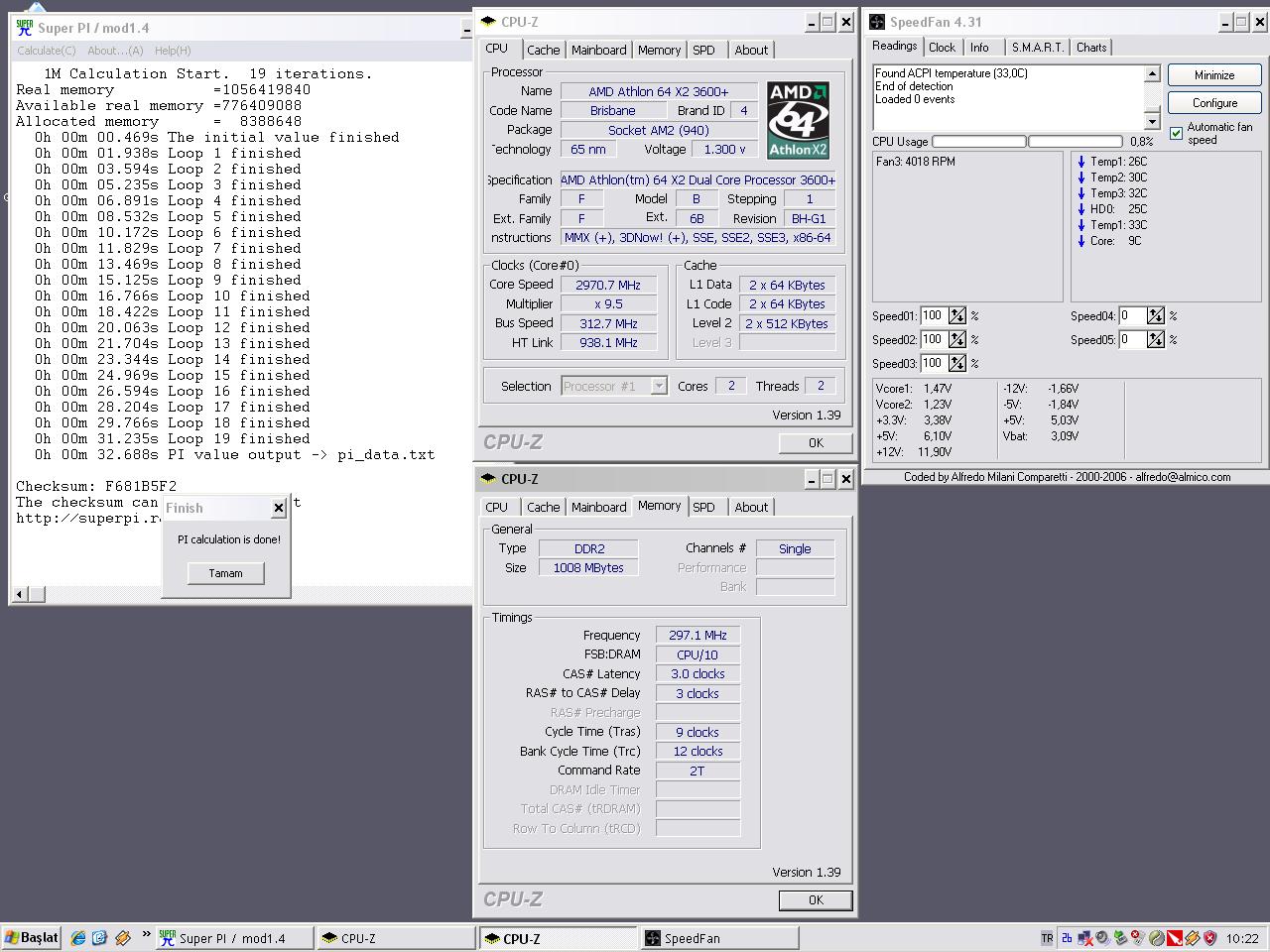Click the Fan3: 4018 RPM reading
1270x952 pixels.
(x=916, y=162)
